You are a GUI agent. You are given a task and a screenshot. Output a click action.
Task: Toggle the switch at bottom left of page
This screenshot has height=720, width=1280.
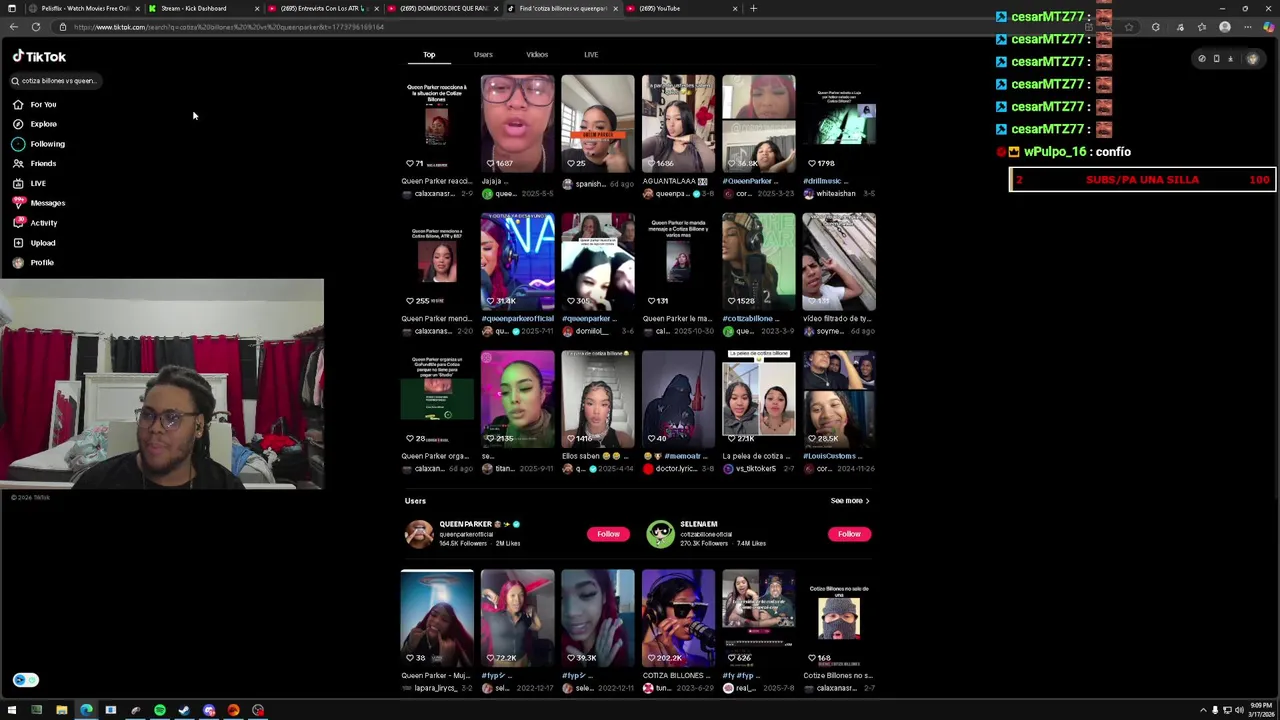pos(26,680)
